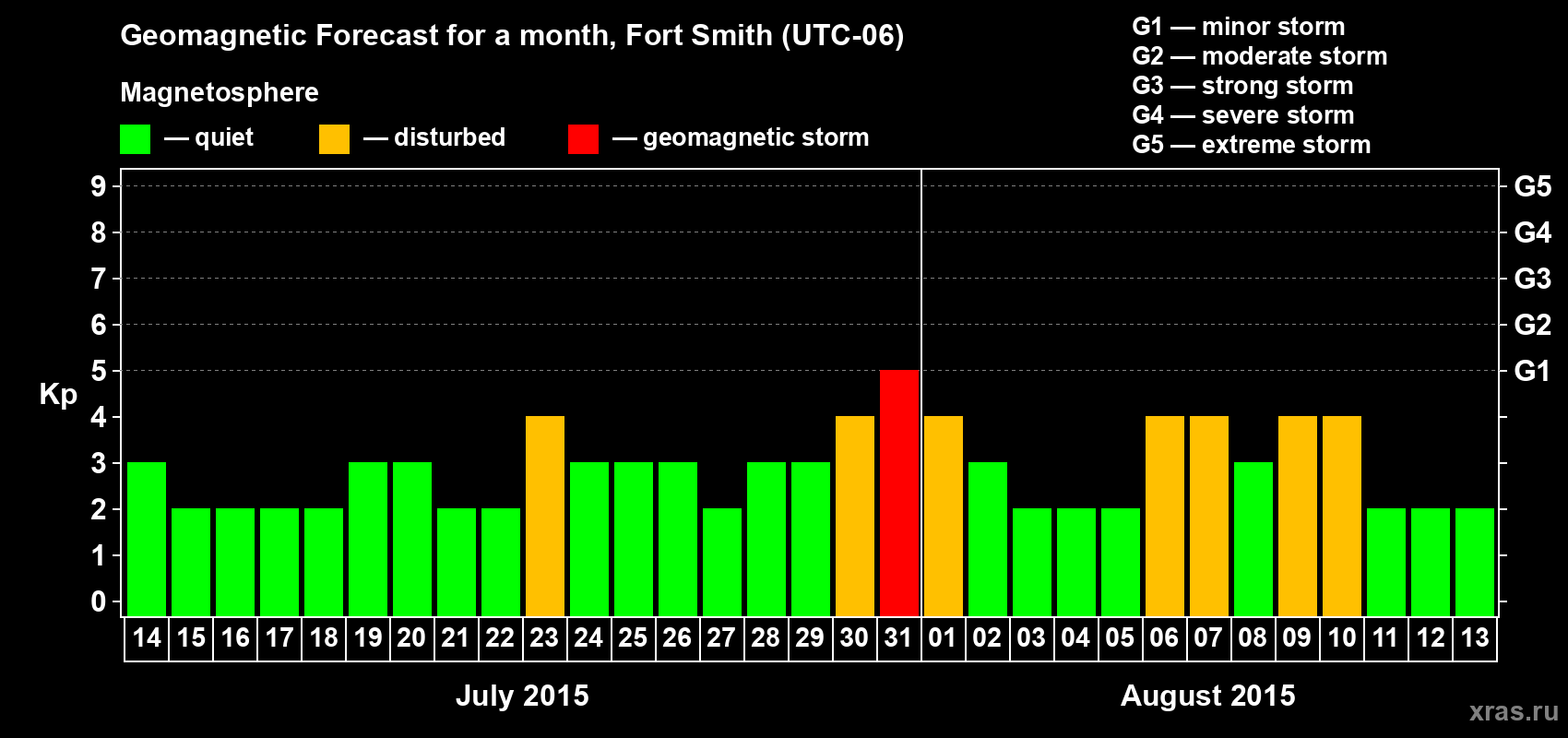Image resolution: width=1568 pixels, height=738 pixels.
Task: Click the '— geomagnetic storm' legend label
Action: pyautogui.click(x=741, y=137)
